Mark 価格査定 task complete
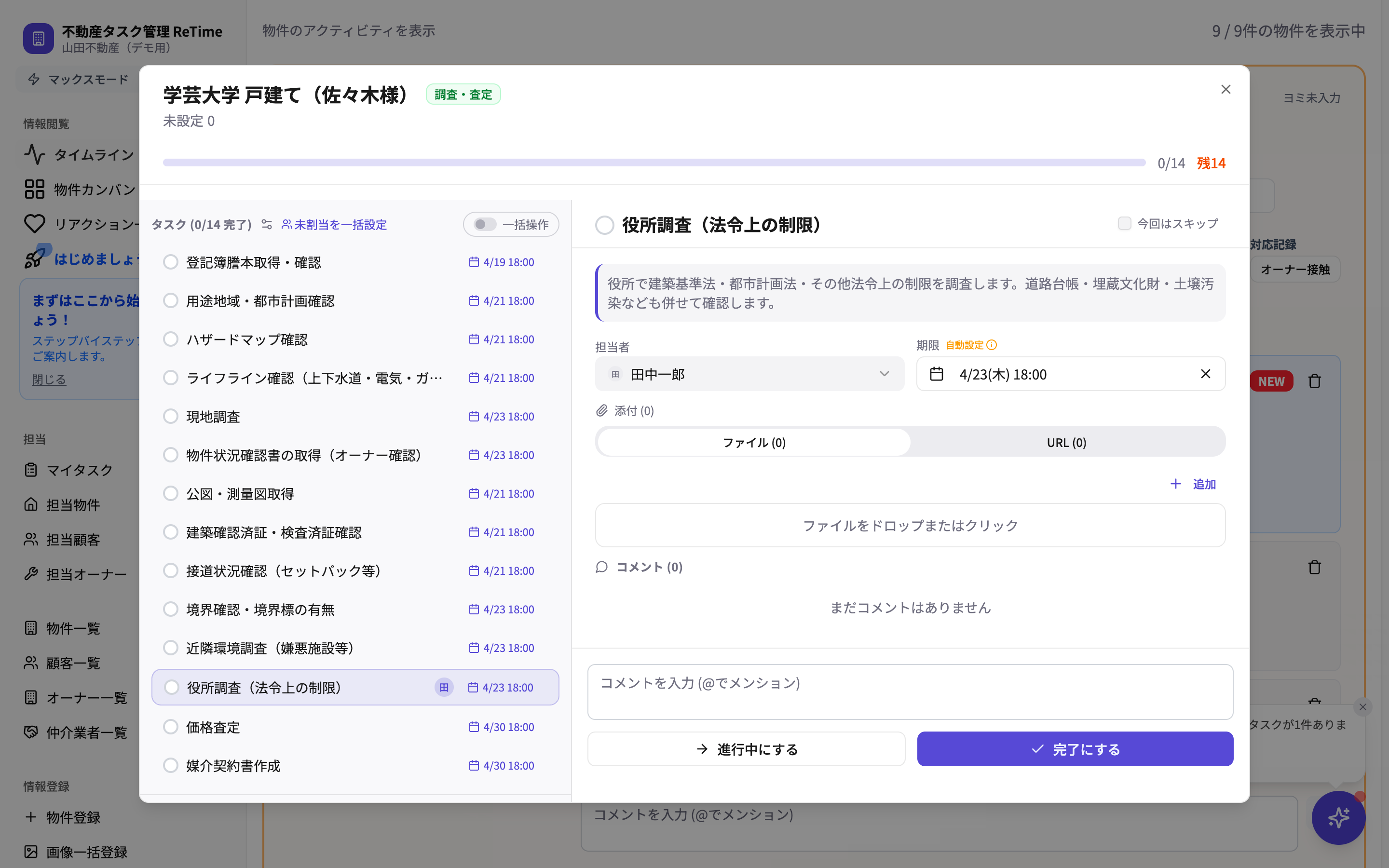This screenshot has width=1389, height=868. point(170,727)
